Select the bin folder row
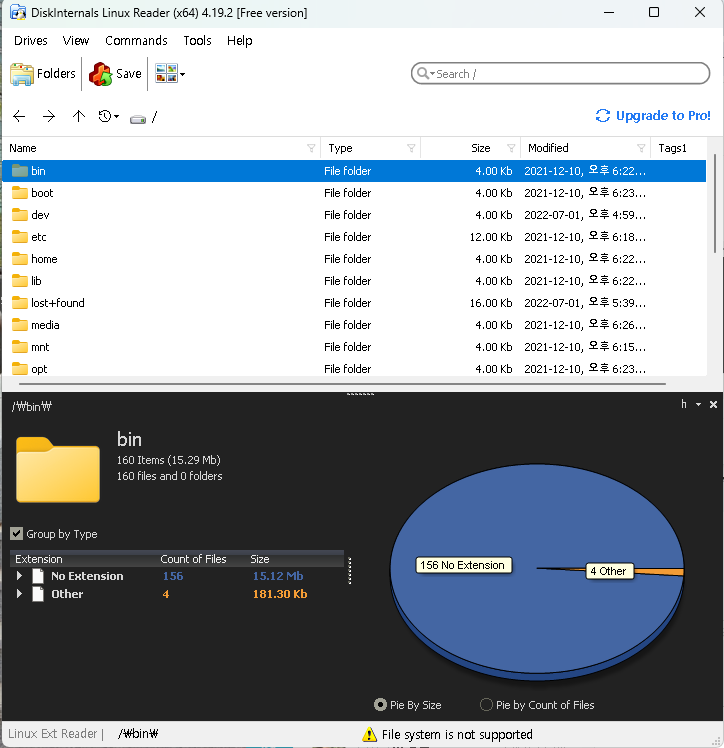This screenshot has height=748, width=724. (354, 171)
